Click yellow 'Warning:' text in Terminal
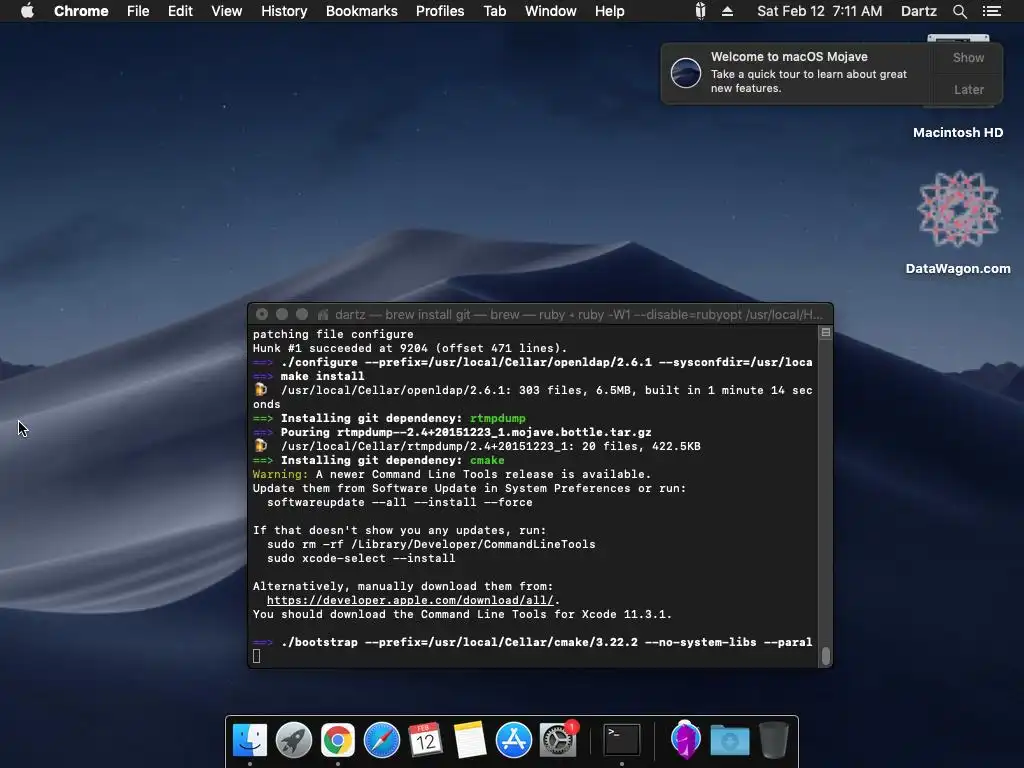 280,475
